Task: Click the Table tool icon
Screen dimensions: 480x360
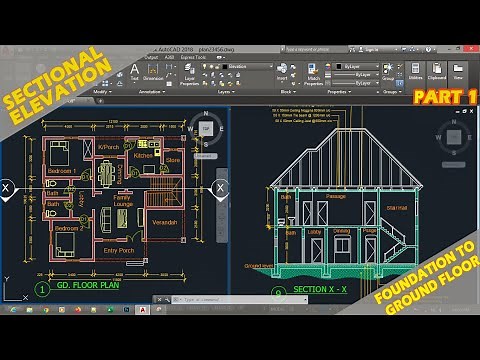Action: pos(169,84)
